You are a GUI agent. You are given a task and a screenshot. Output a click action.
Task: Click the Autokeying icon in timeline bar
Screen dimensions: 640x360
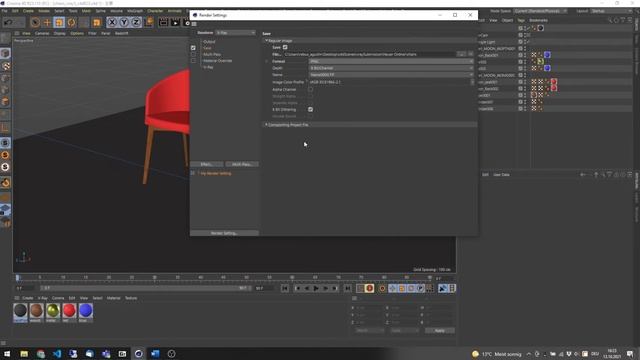click(382, 288)
